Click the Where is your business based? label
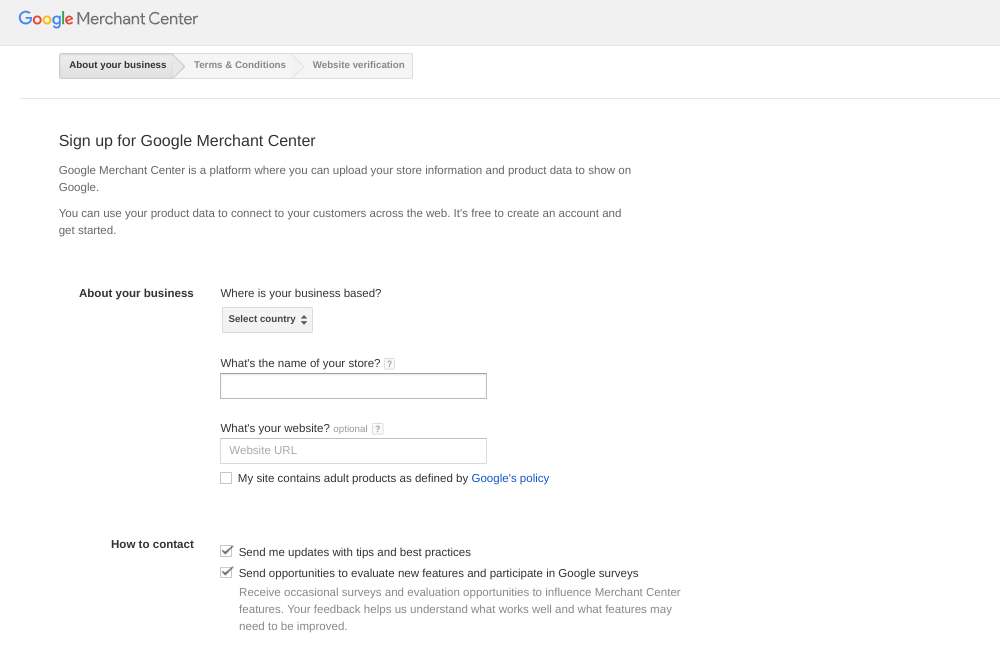This screenshot has width=1000, height=649. pyautogui.click(x=301, y=293)
